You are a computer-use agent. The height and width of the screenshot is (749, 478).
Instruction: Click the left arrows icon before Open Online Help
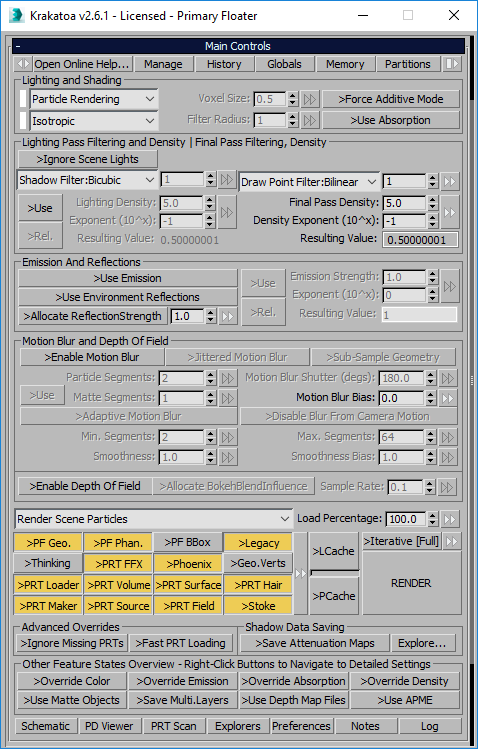(x=23, y=64)
